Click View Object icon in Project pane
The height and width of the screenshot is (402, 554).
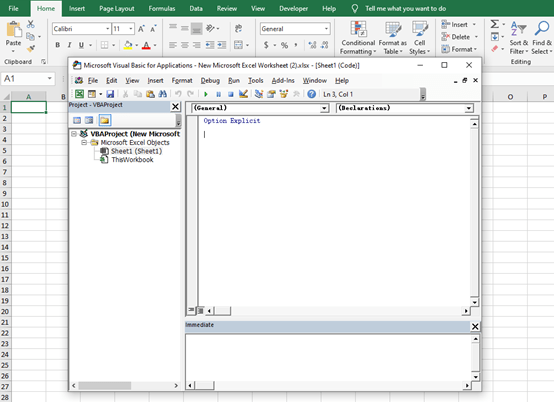point(89,120)
